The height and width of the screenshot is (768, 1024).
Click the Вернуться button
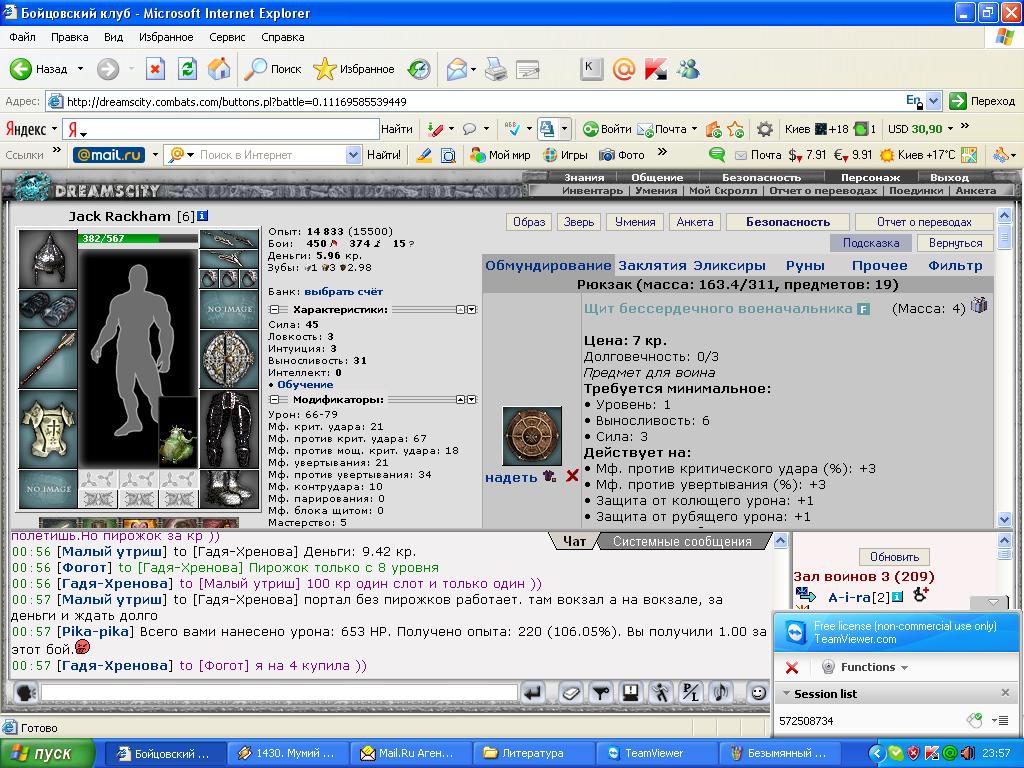tap(955, 243)
